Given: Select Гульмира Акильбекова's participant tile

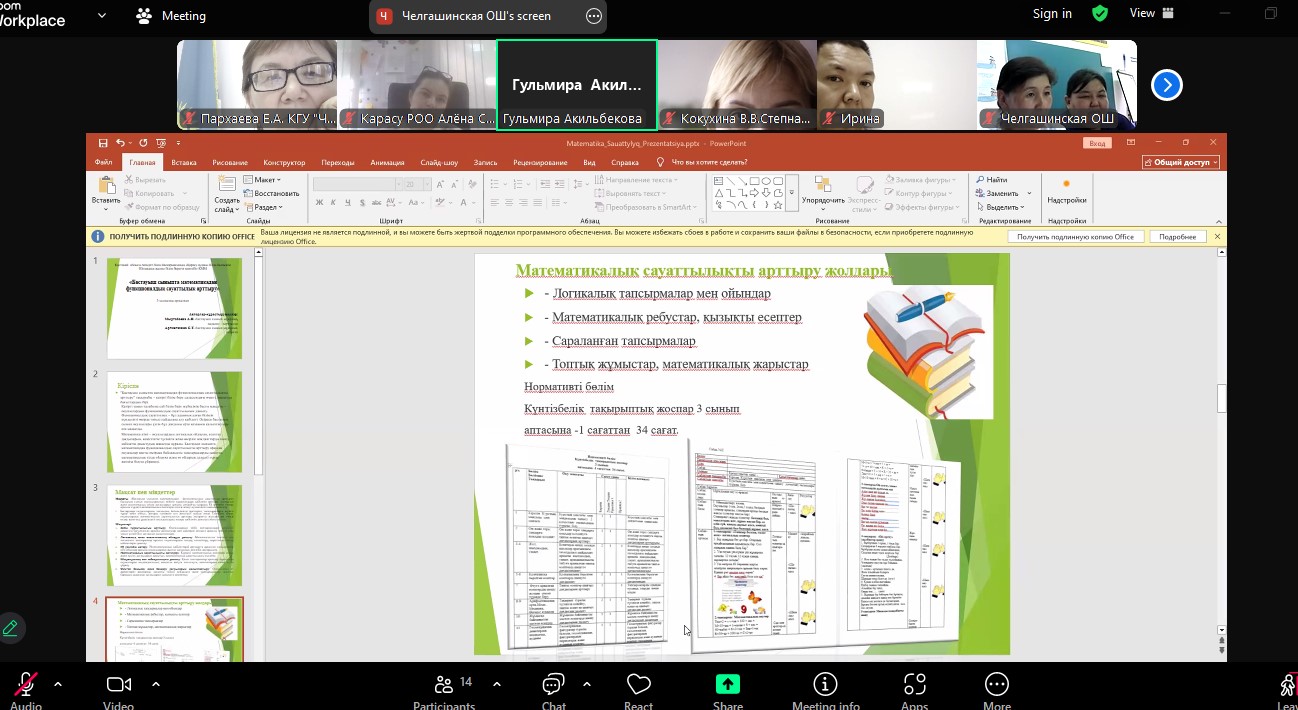Looking at the screenshot, I should pyautogui.click(x=577, y=85).
